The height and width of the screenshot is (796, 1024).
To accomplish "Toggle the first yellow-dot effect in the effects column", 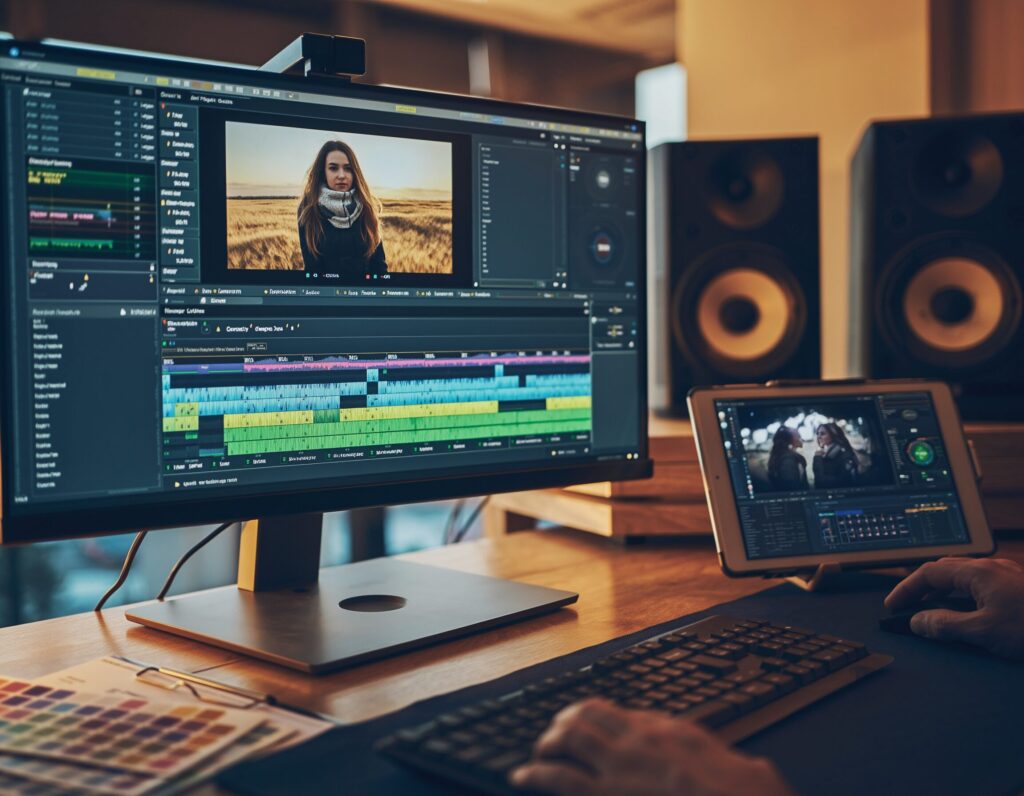I will [x=169, y=116].
